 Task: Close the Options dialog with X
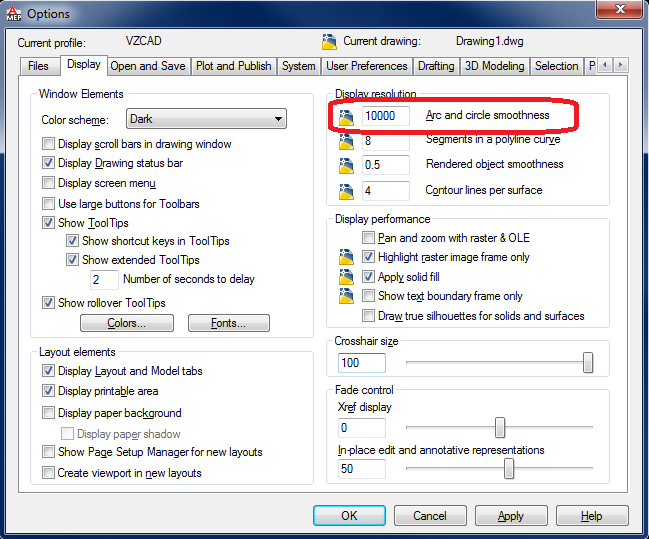click(x=619, y=9)
